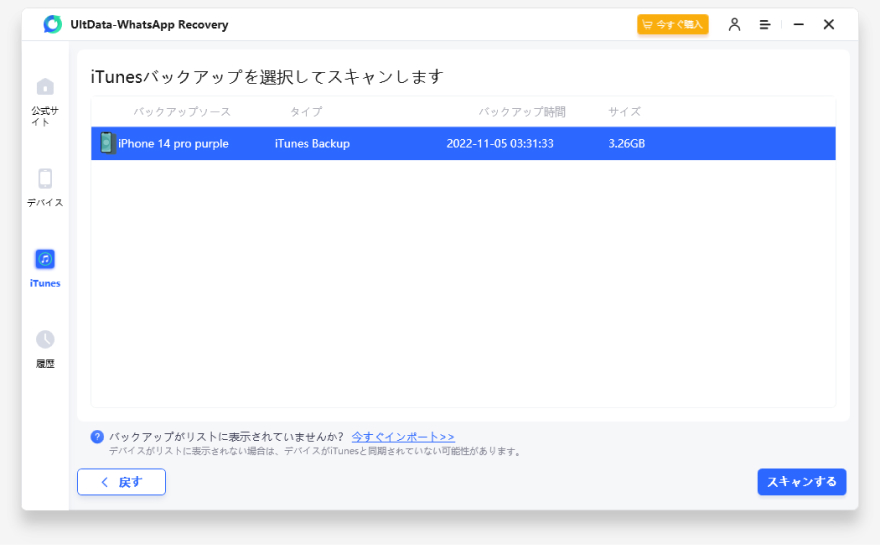Click the タイプ column header
Screen dimensions: 880x545
point(306,112)
